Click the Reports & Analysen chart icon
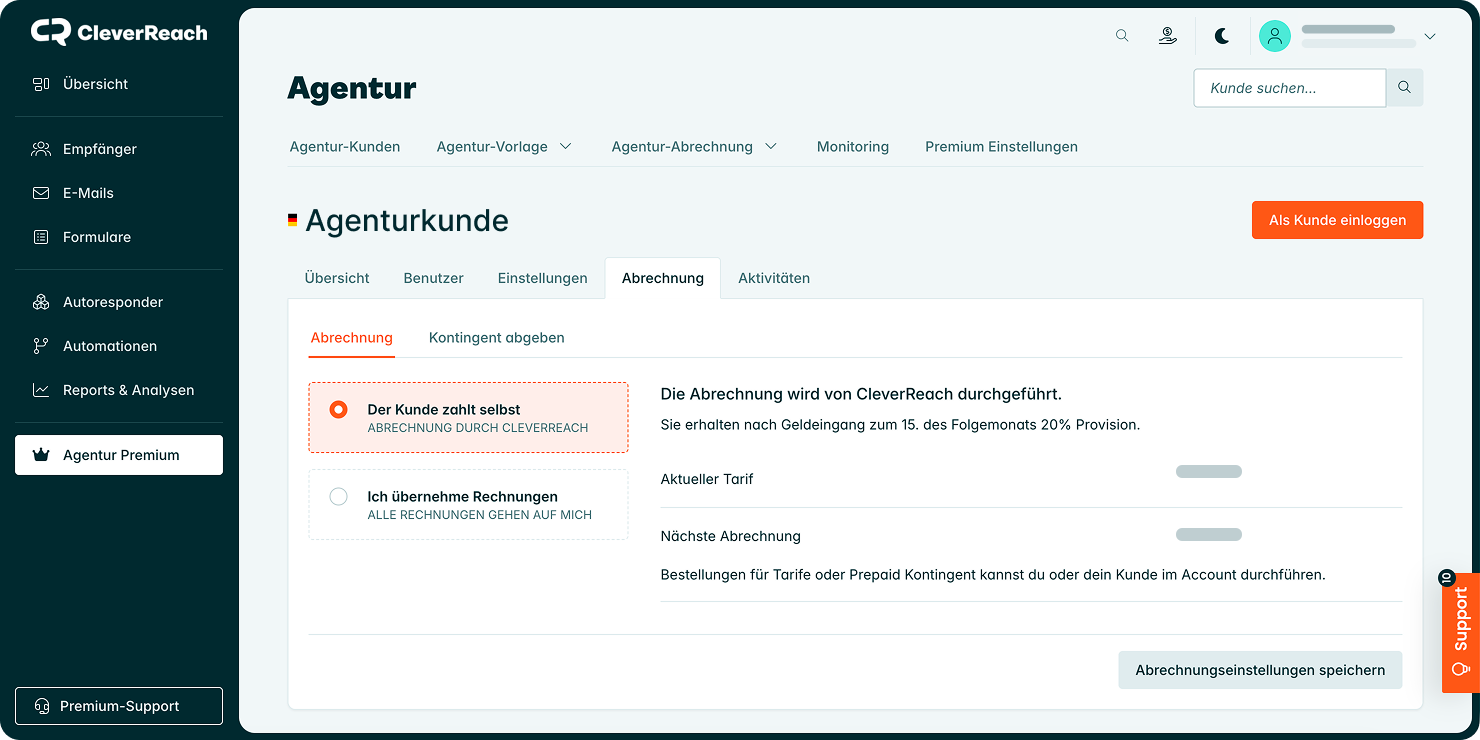Image resolution: width=1480 pixels, height=740 pixels. [41, 390]
